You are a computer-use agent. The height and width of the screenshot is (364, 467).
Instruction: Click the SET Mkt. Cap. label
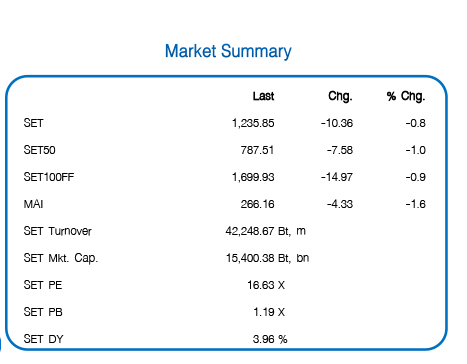point(61,258)
